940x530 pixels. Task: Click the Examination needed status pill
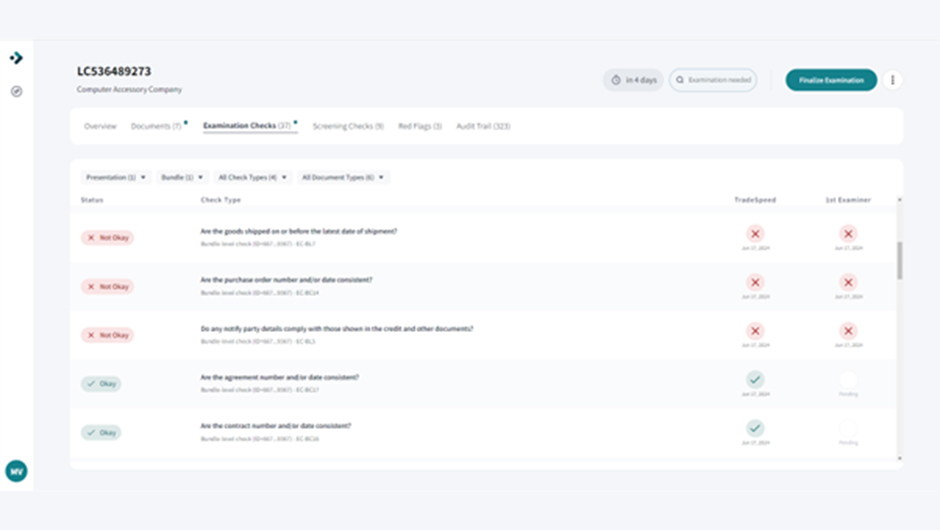point(713,80)
